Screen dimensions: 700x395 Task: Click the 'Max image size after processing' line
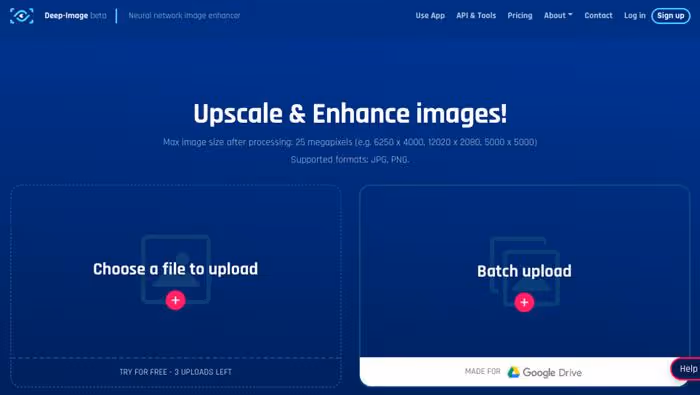[350, 142]
